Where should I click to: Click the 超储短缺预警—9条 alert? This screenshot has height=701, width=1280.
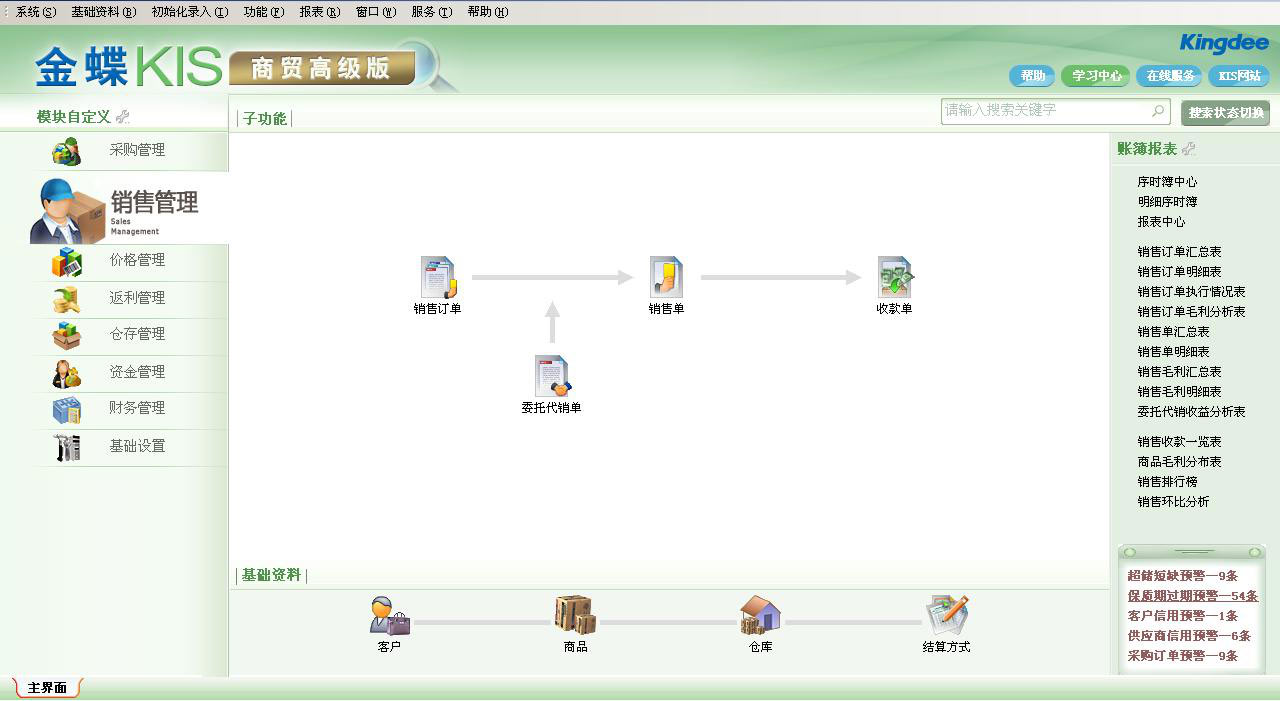[1182, 576]
